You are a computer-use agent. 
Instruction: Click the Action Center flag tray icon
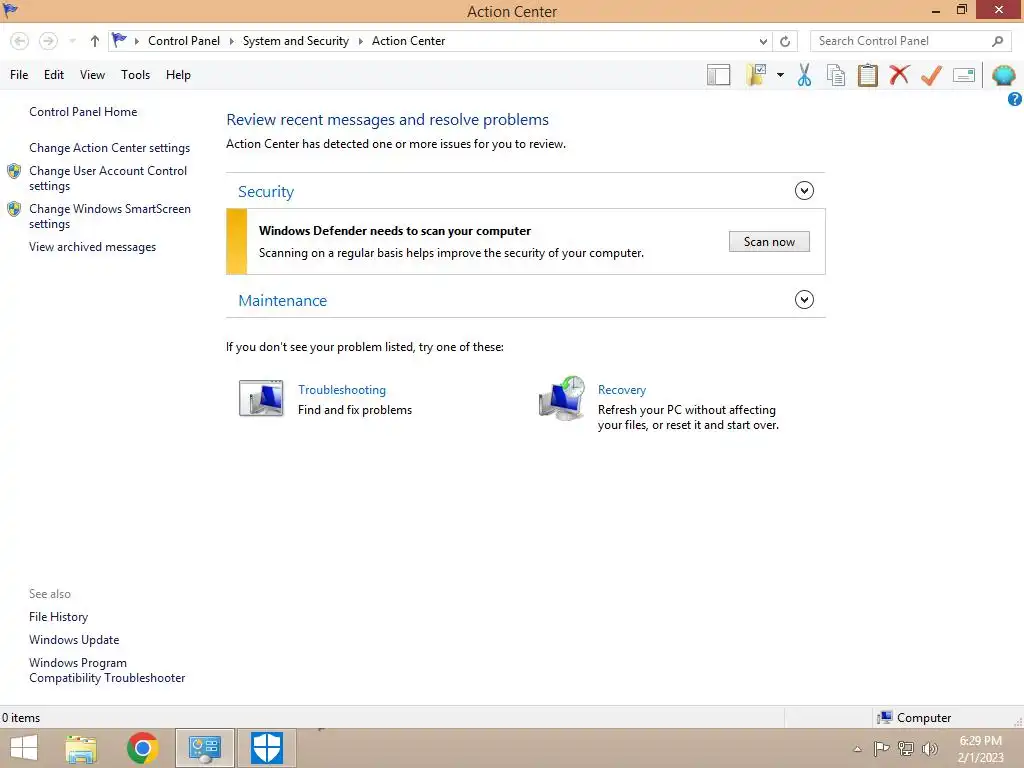click(x=881, y=748)
